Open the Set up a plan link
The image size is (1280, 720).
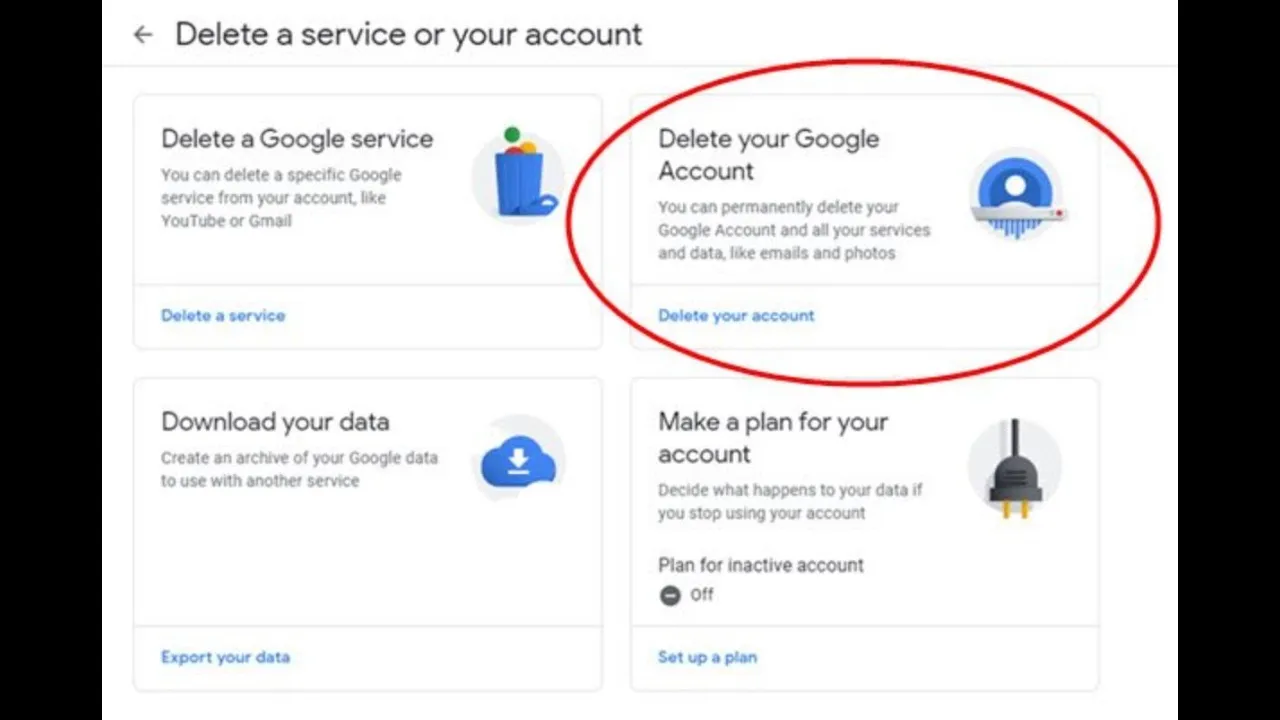(707, 657)
